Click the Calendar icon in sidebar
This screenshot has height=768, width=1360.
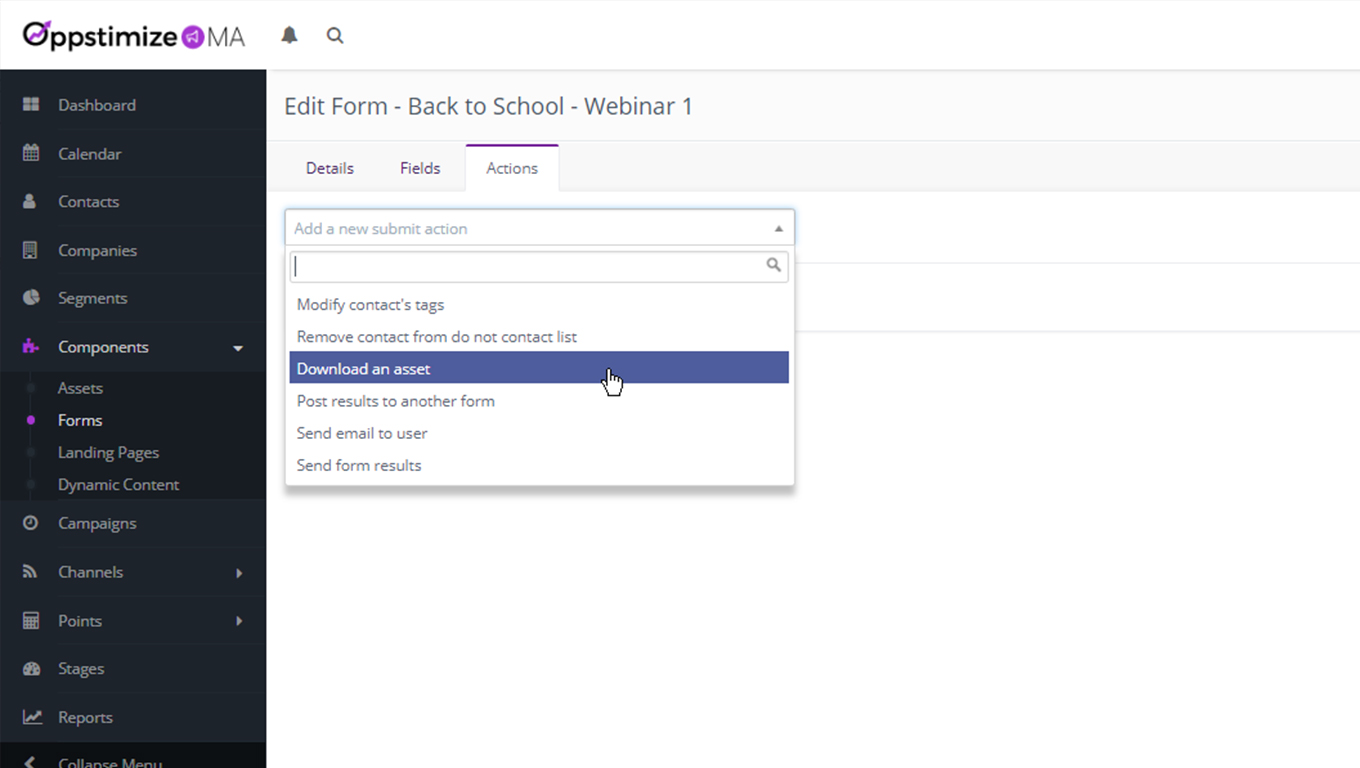[x=31, y=153]
